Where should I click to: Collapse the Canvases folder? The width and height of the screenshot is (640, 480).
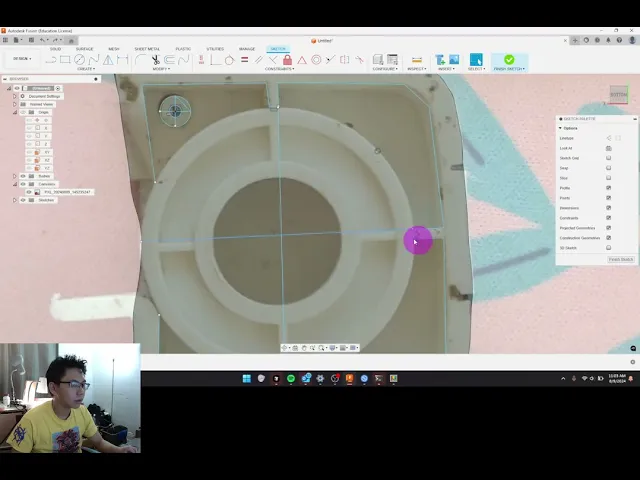(x=15, y=184)
